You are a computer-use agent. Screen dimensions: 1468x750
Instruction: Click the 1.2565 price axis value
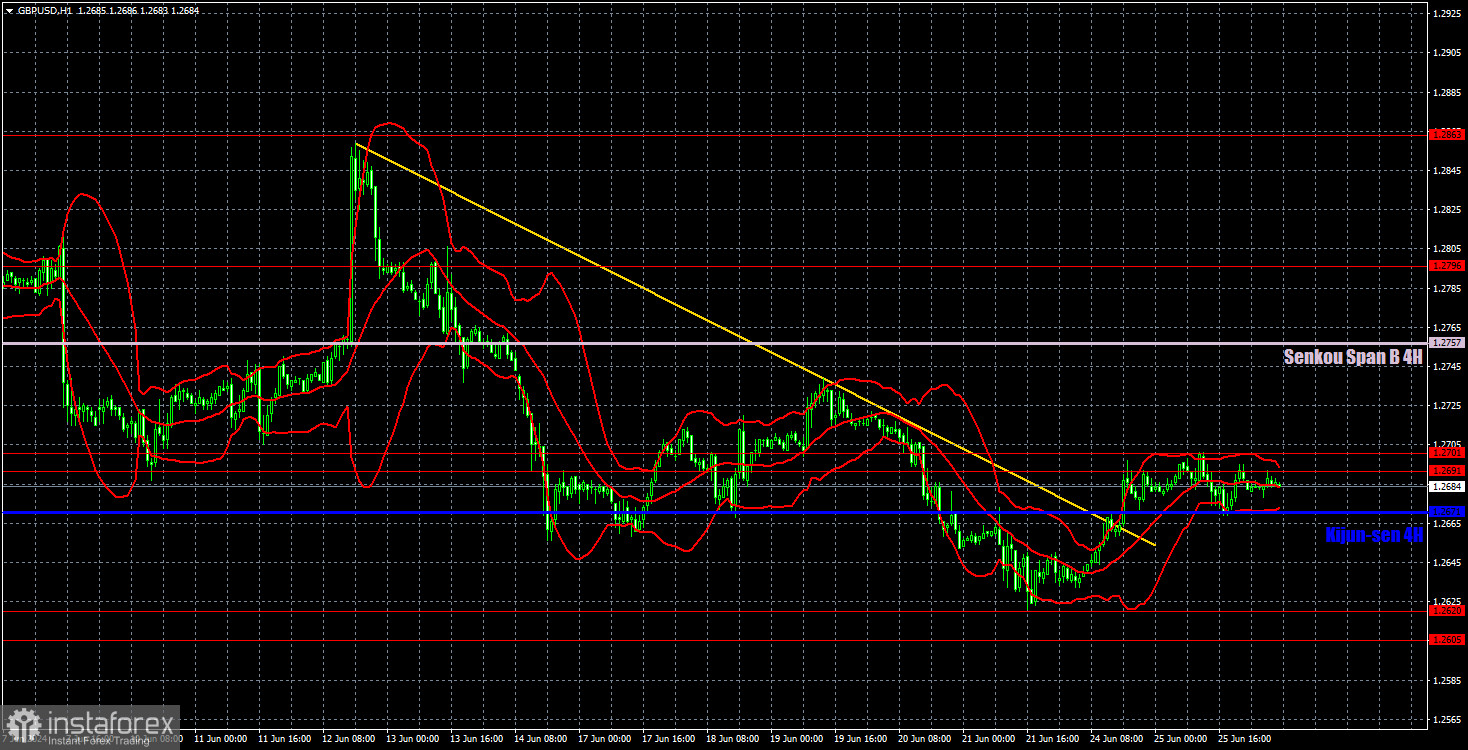[1447, 720]
